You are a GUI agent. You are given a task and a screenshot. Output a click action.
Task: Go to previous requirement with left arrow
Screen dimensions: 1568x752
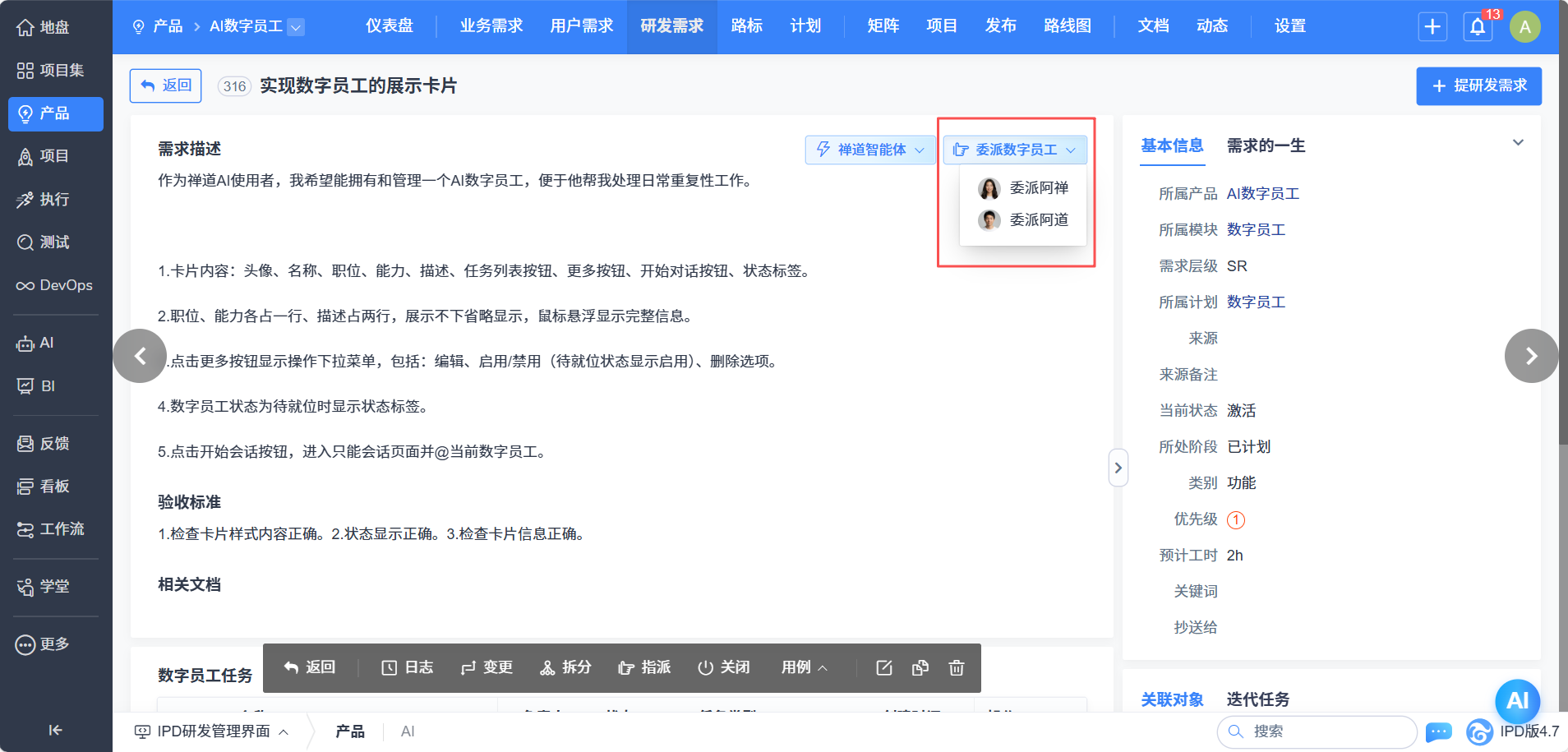(x=140, y=356)
